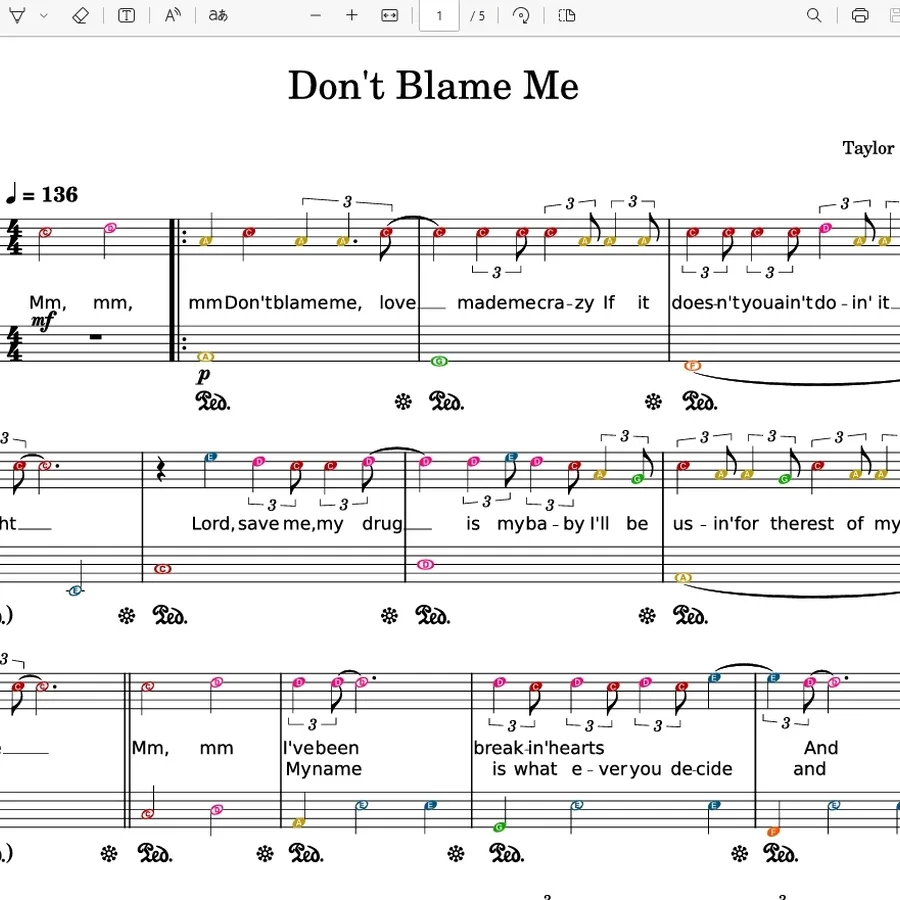Open the find search tool
Screen dimensions: 900x900
click(814, 15)
